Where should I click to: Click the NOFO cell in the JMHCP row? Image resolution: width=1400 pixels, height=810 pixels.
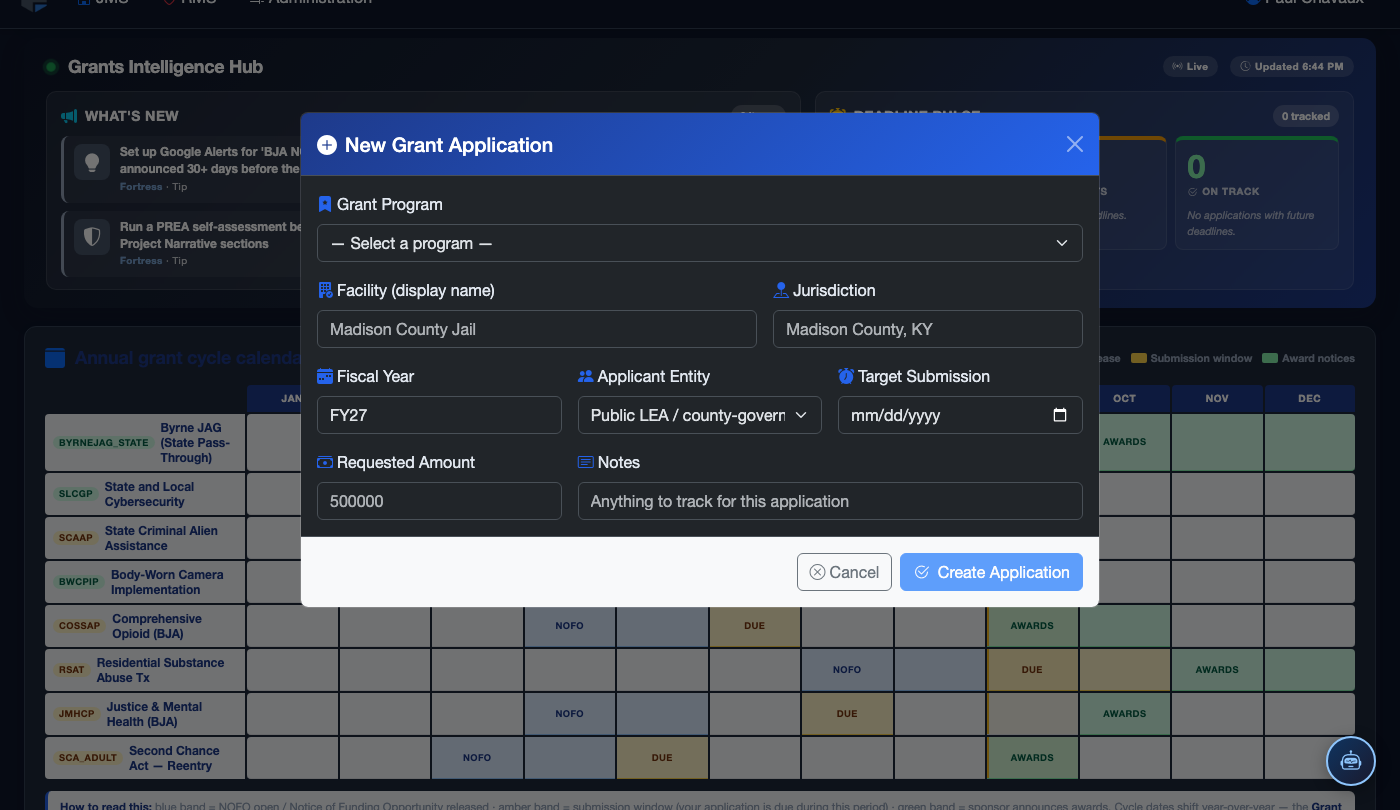click(x=570, y=714)
